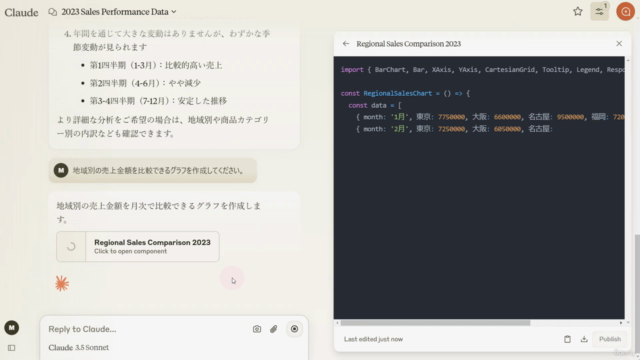Select the Claude 3.5 Sonnet model label
The height and width of the screenshot is (360, 640).
click(x=79, y=348)
